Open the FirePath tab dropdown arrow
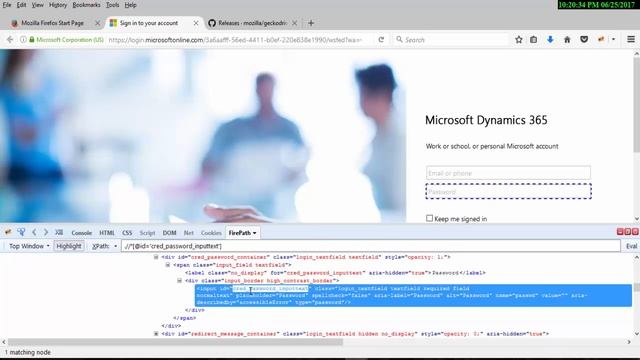 [255, 233]
